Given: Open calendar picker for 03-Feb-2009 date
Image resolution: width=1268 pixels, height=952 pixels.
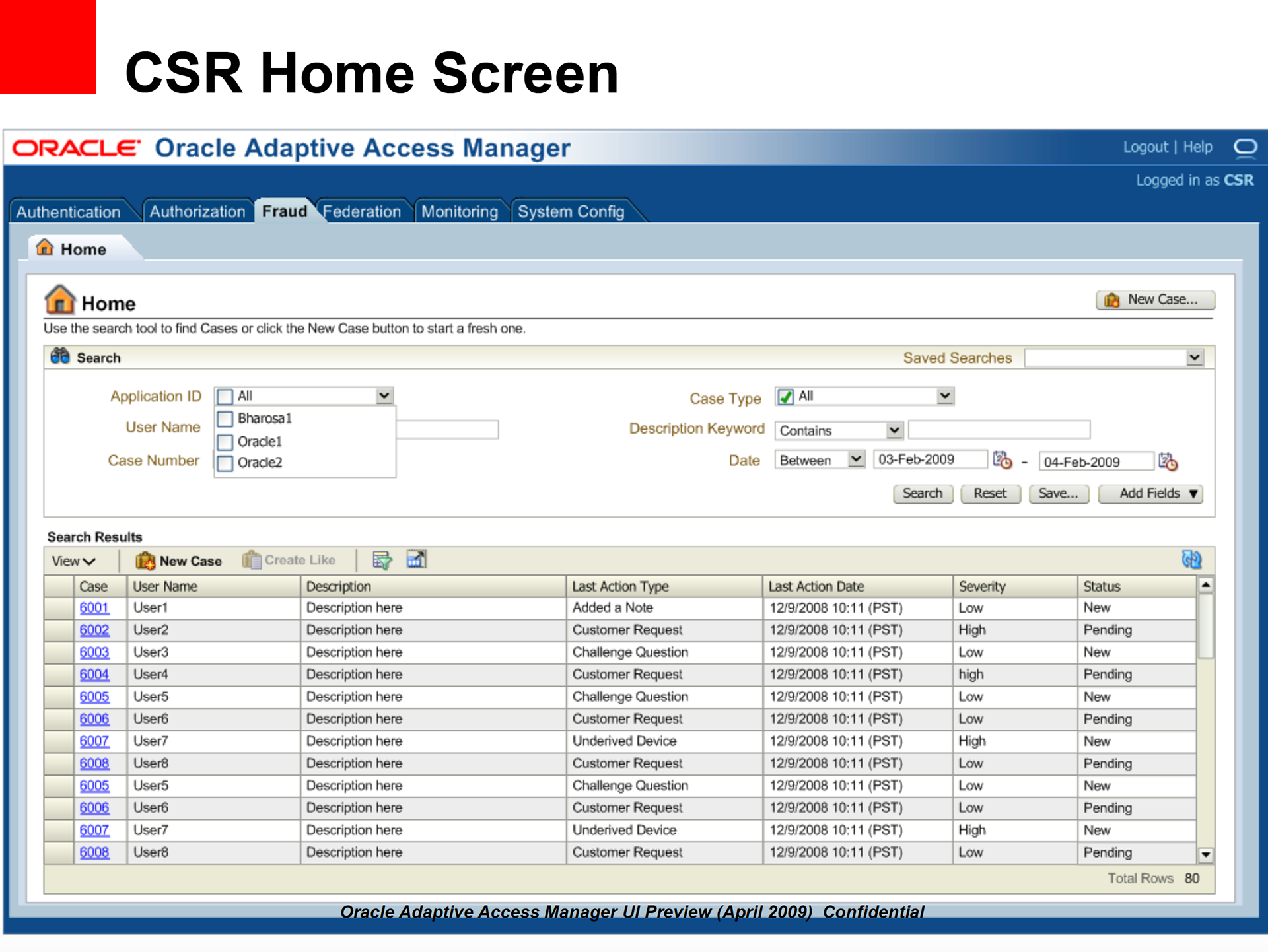Looking at the screenshot, I should click(1002, 460).
